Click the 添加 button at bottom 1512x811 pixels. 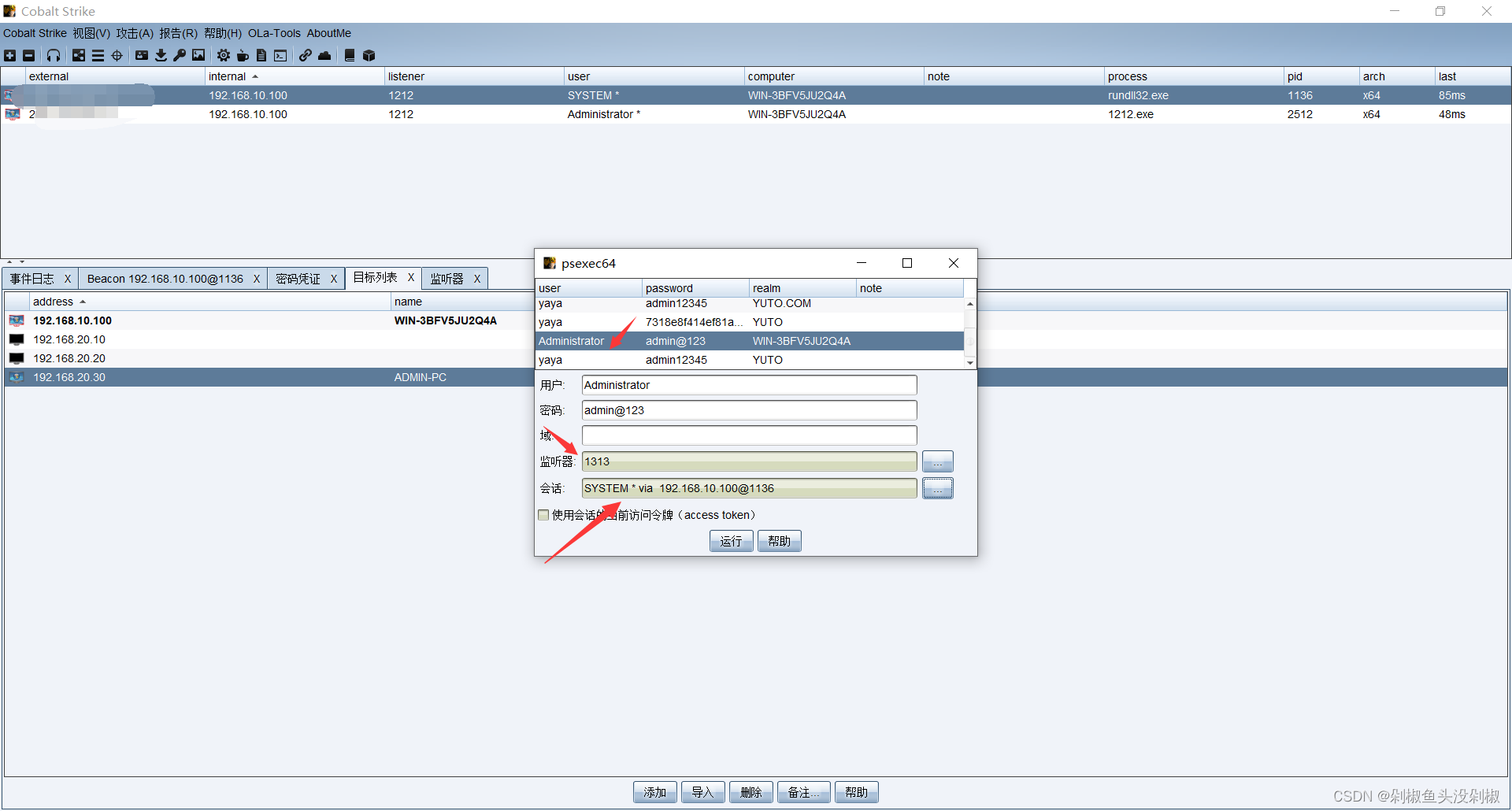(x=654, y=792)
